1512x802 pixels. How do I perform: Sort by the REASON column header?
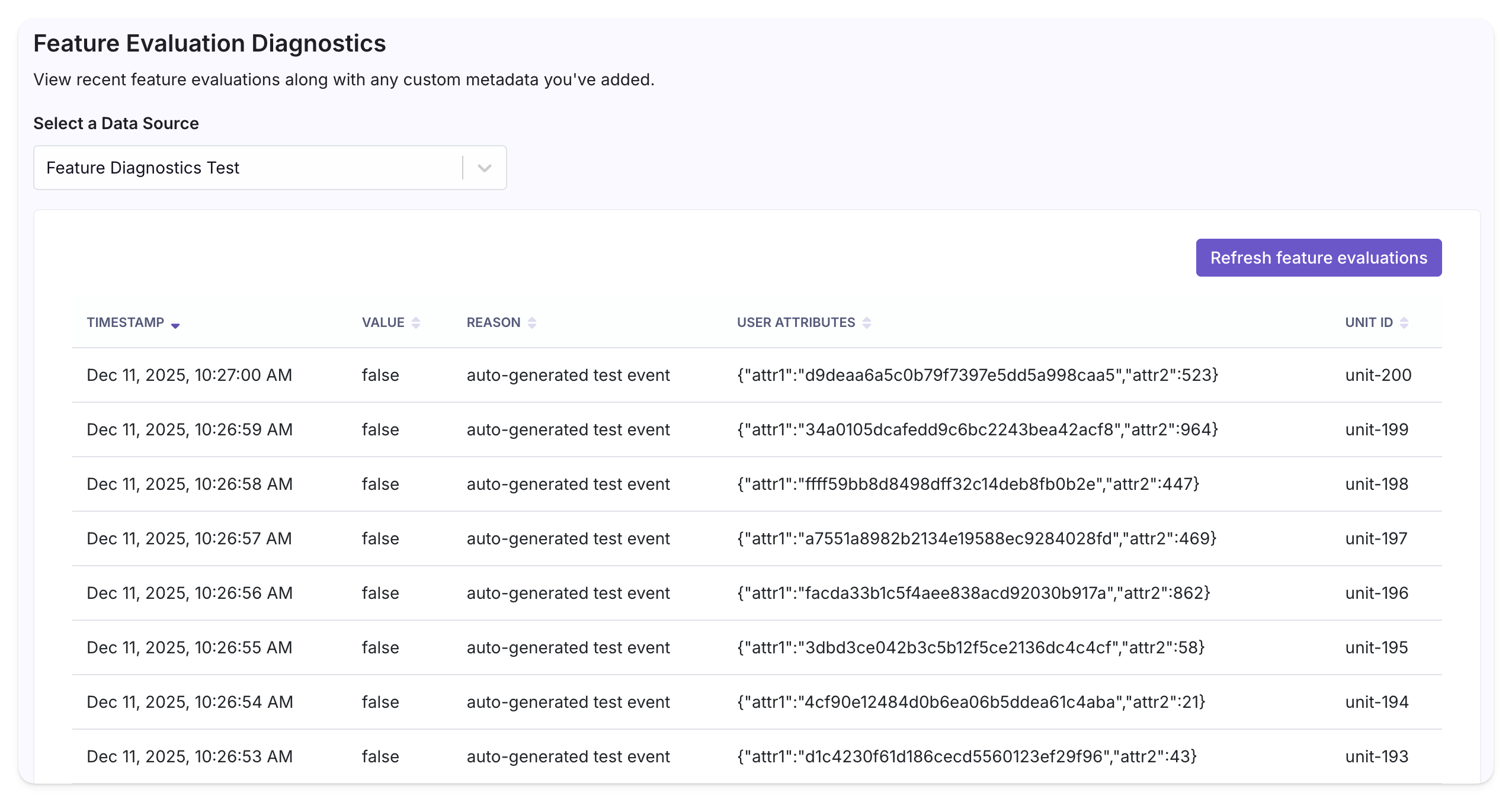(x=493, y=323)
